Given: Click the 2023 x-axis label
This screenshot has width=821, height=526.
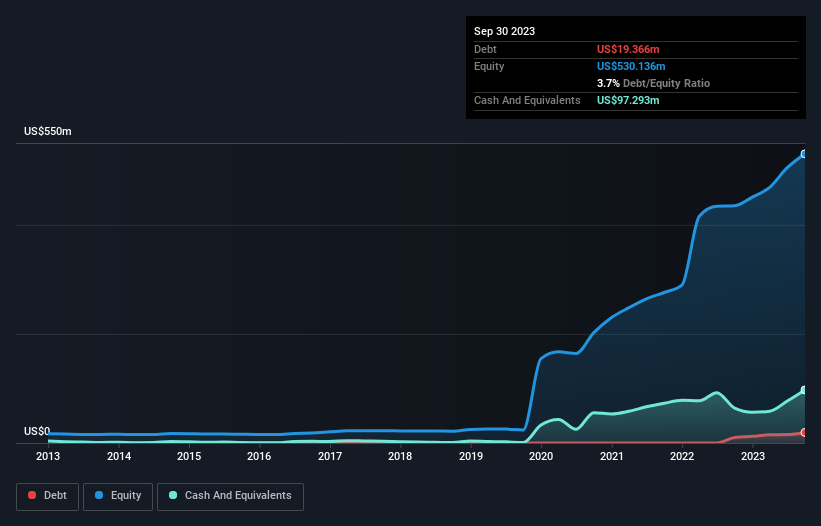Looking at the screenshot, I should 752,456.
